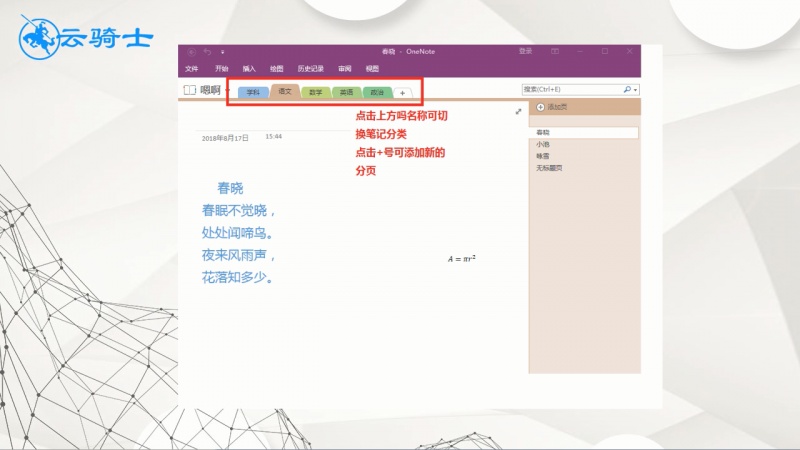Click the Undo arrow icon

click(207, 52)
